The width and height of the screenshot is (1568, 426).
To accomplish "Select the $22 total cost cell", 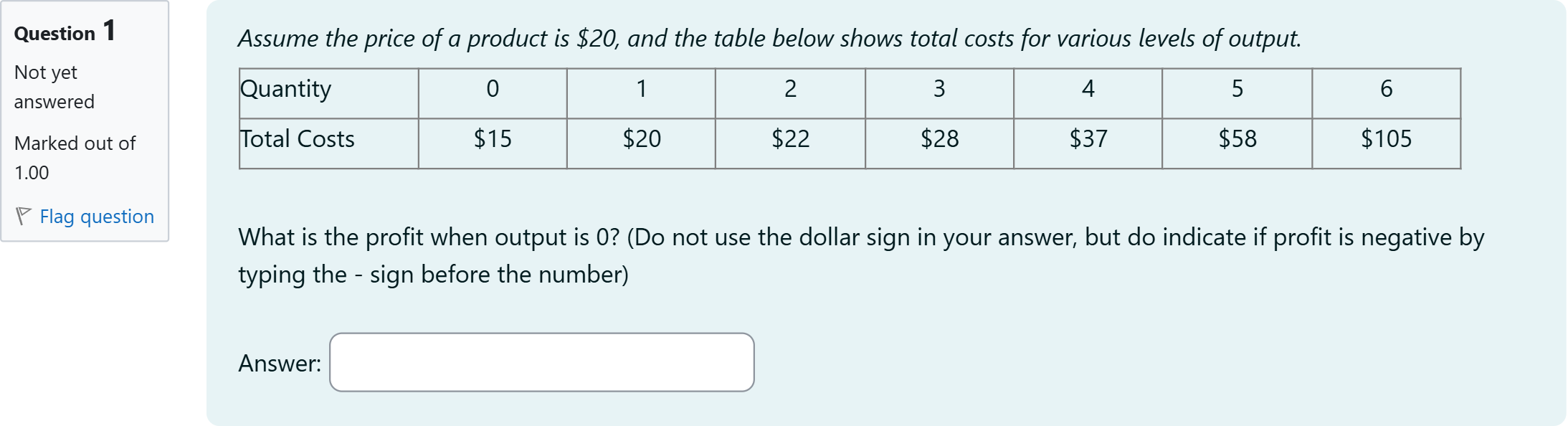I will pos(790,138).
